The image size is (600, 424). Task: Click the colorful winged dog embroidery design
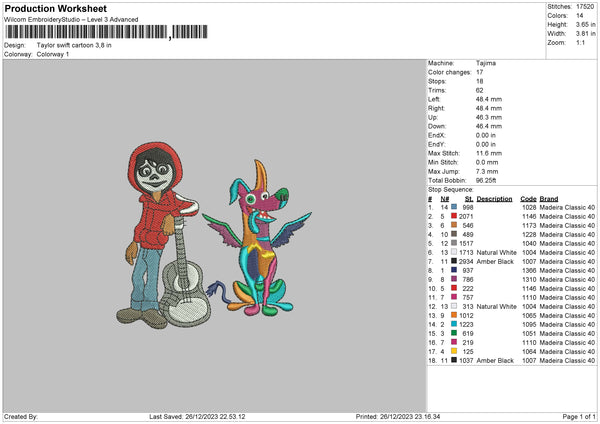click(x=257, y=238)
